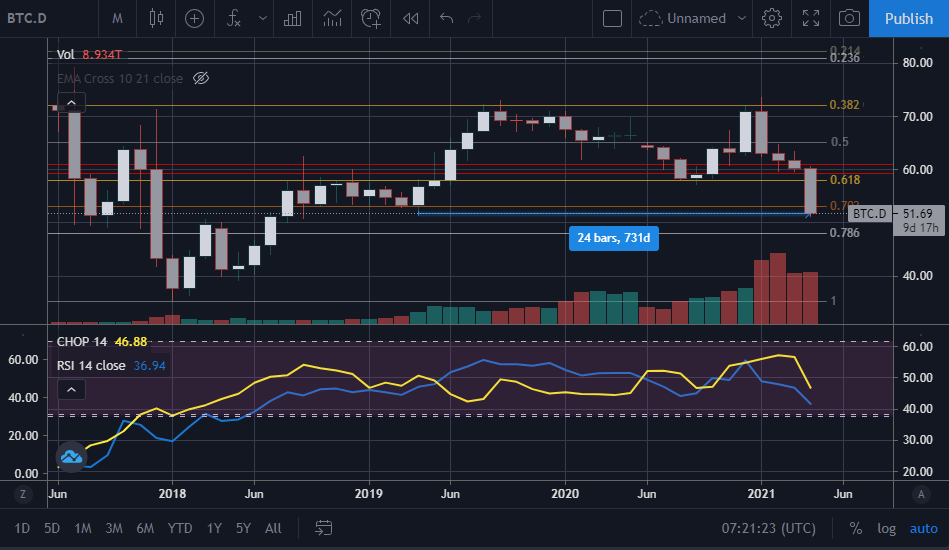
Task: Set the date range to 1Y
Action: click(214, 528)
